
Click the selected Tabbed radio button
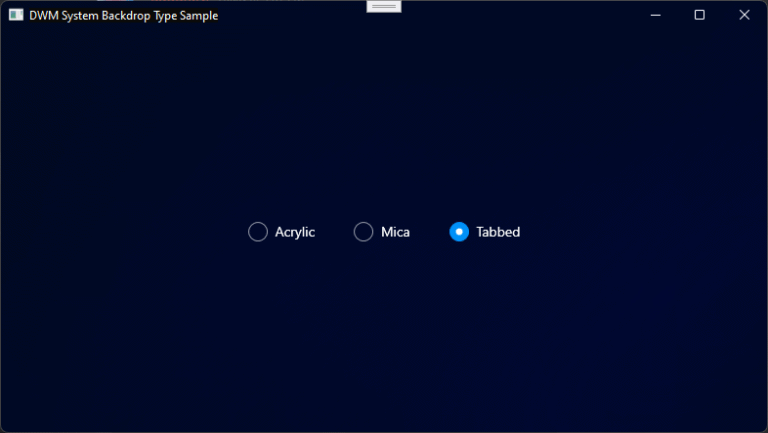click(x=459, y=232)
